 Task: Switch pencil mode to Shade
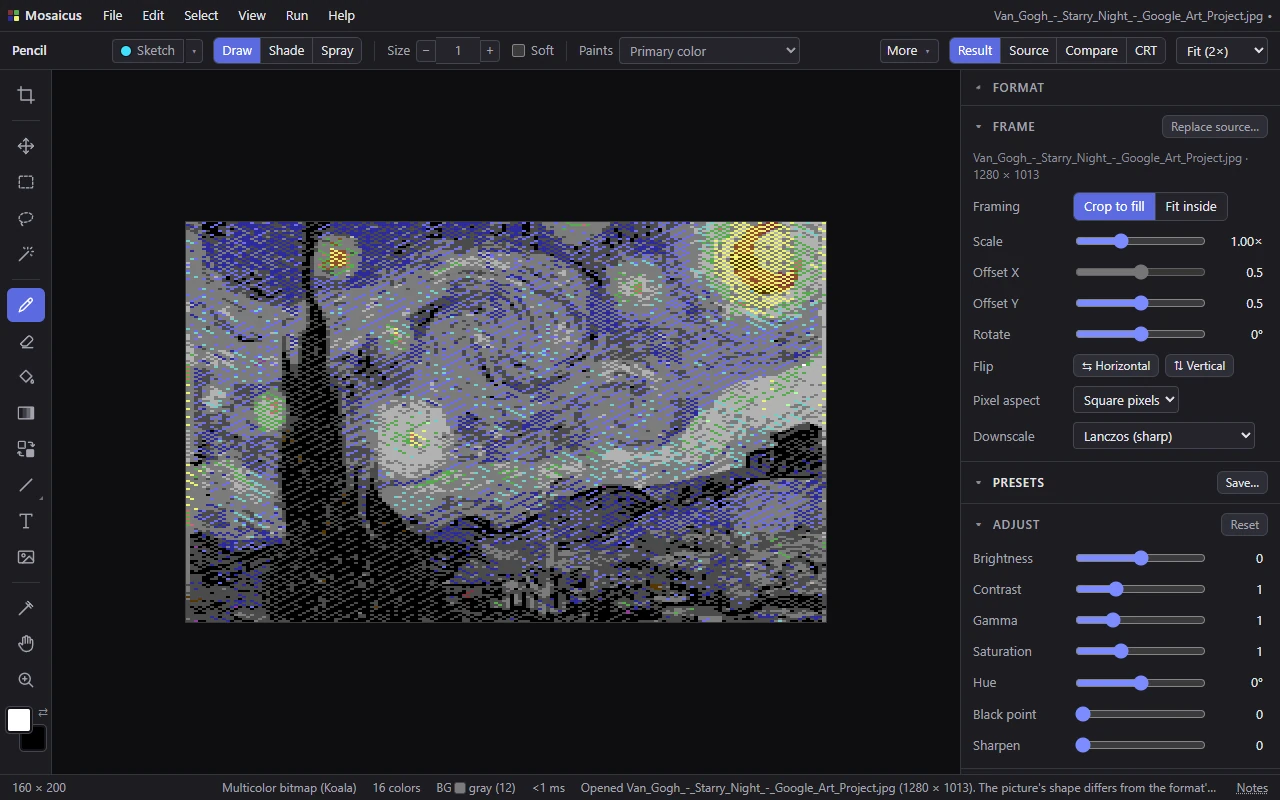tap(286, 51)
